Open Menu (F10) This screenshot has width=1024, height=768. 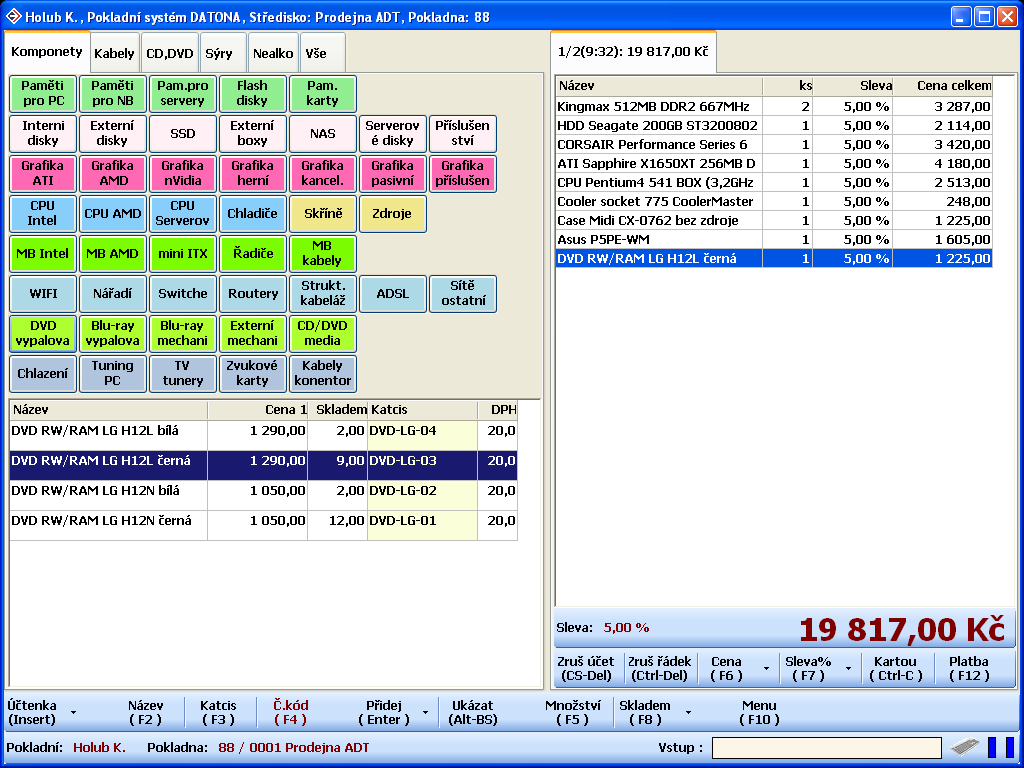click(x=760, y=712)
